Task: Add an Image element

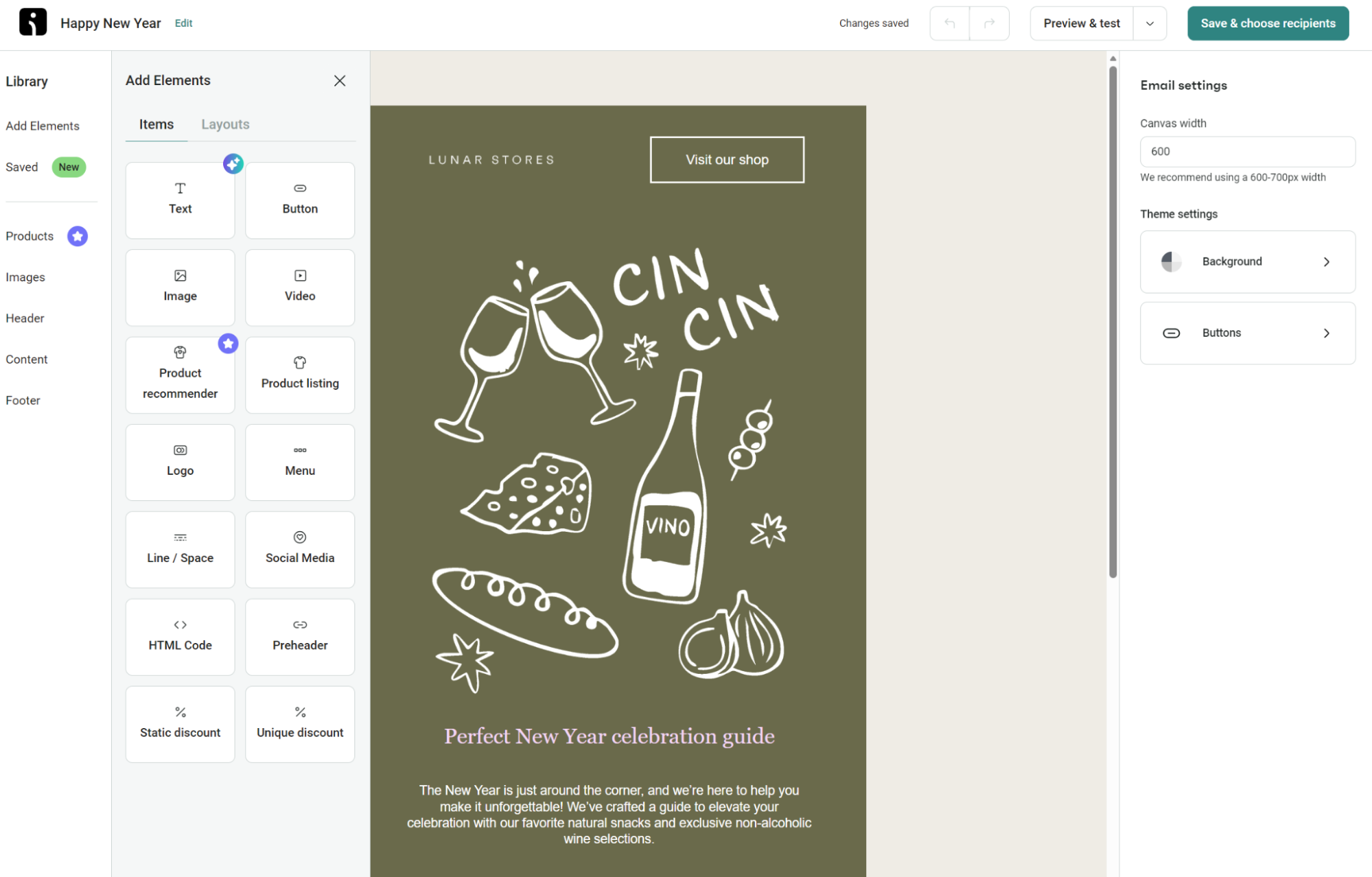Action: [180, 287]
